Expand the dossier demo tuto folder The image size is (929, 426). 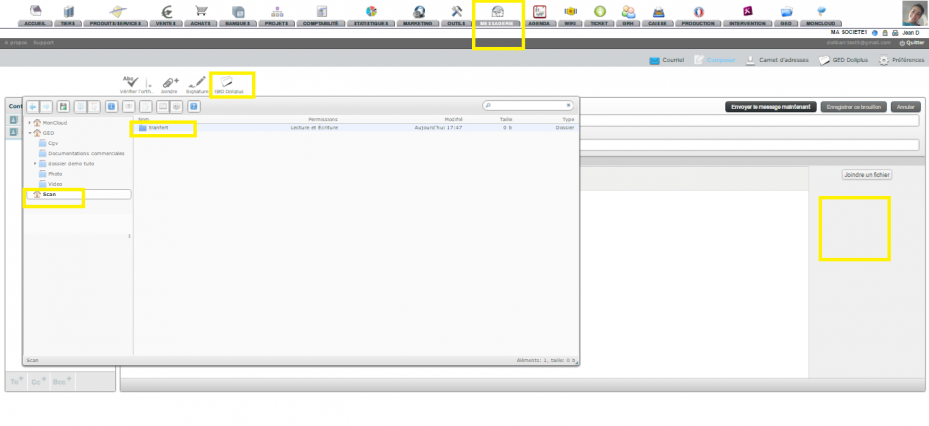click(35, 164)
